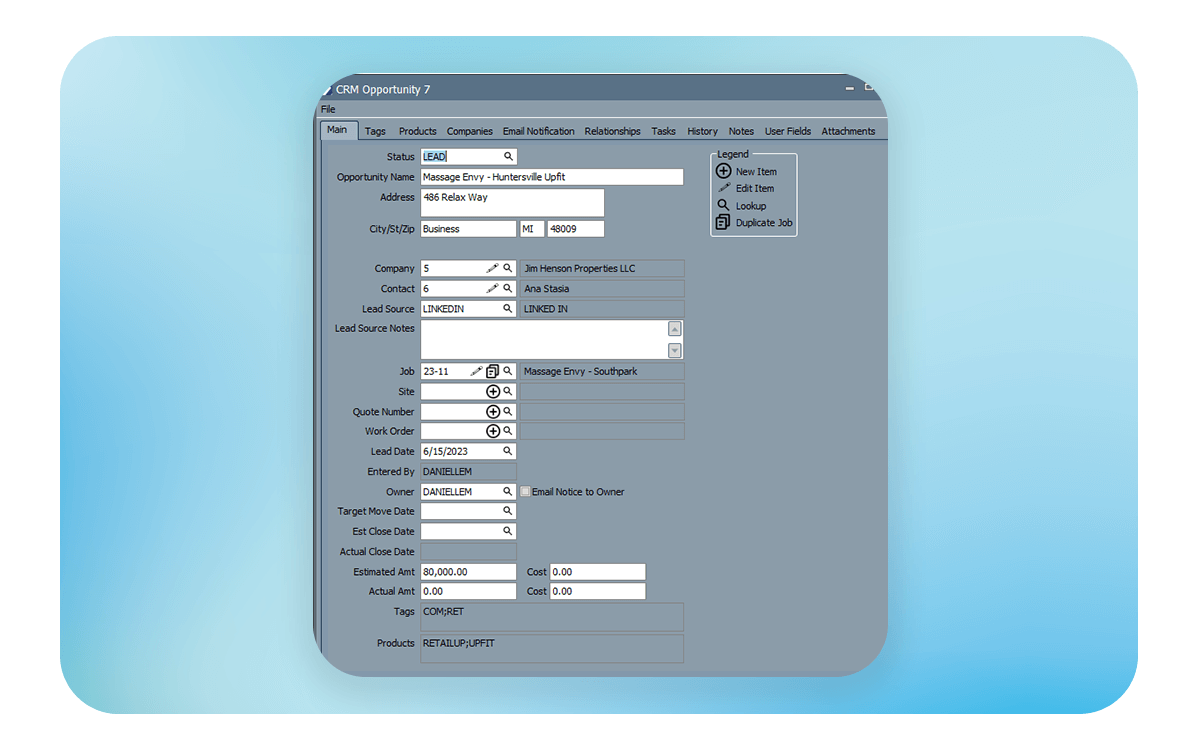The height and width of the screenshot is (750, 1200).
Task: Open Est Close Date lookup
Action: [508, 531]
